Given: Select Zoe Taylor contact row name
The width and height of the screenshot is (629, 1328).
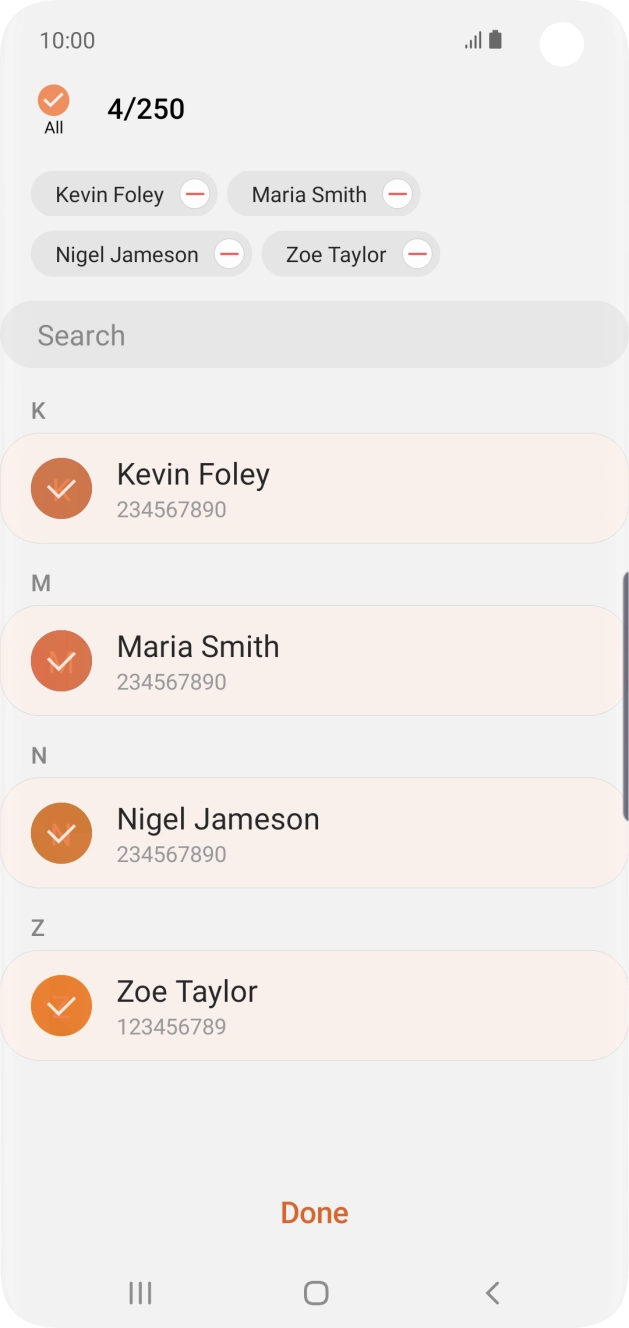Looking at the screenshot, I should coord(187,991).
